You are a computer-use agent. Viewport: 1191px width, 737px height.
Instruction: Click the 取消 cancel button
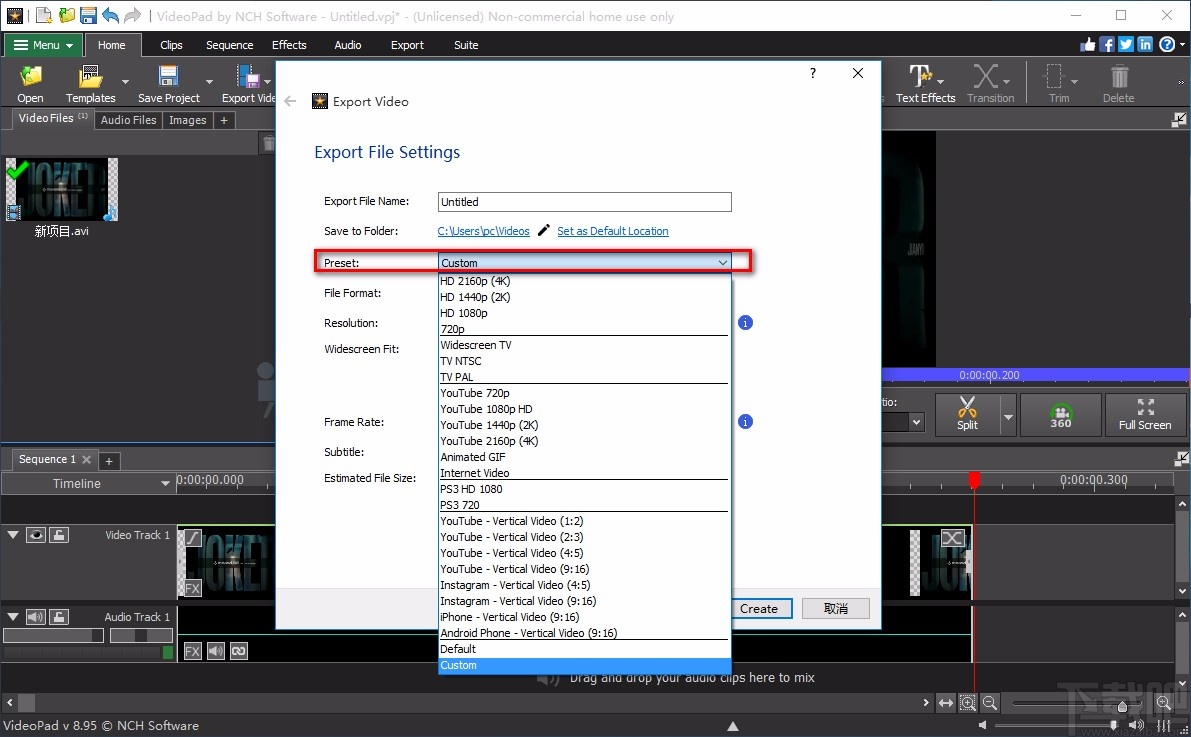point(836,609)
